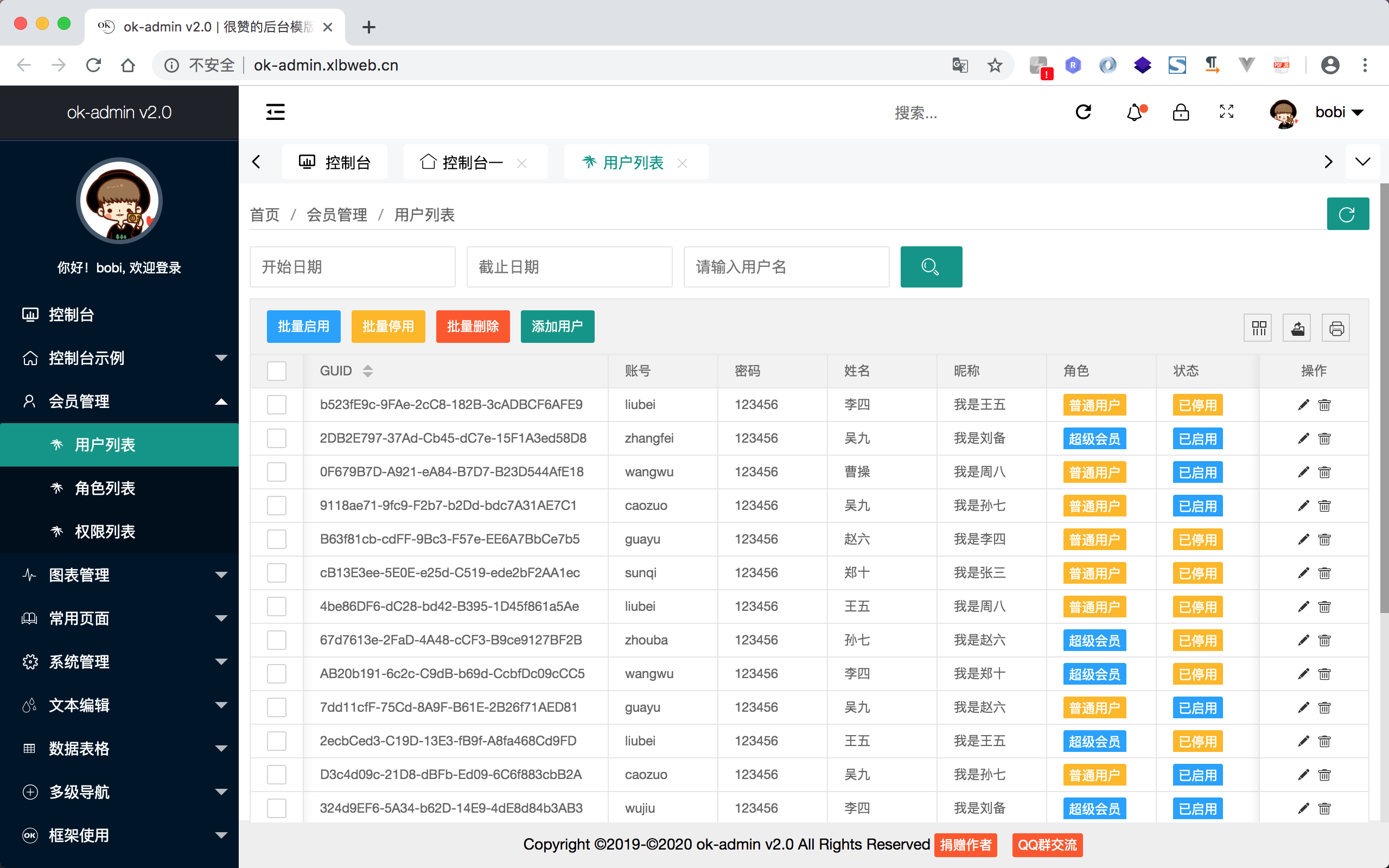This screenshot has width=1389, height=868.
Task: Expand the 数据表格 sidebar menu
Action: coord(119,749)
